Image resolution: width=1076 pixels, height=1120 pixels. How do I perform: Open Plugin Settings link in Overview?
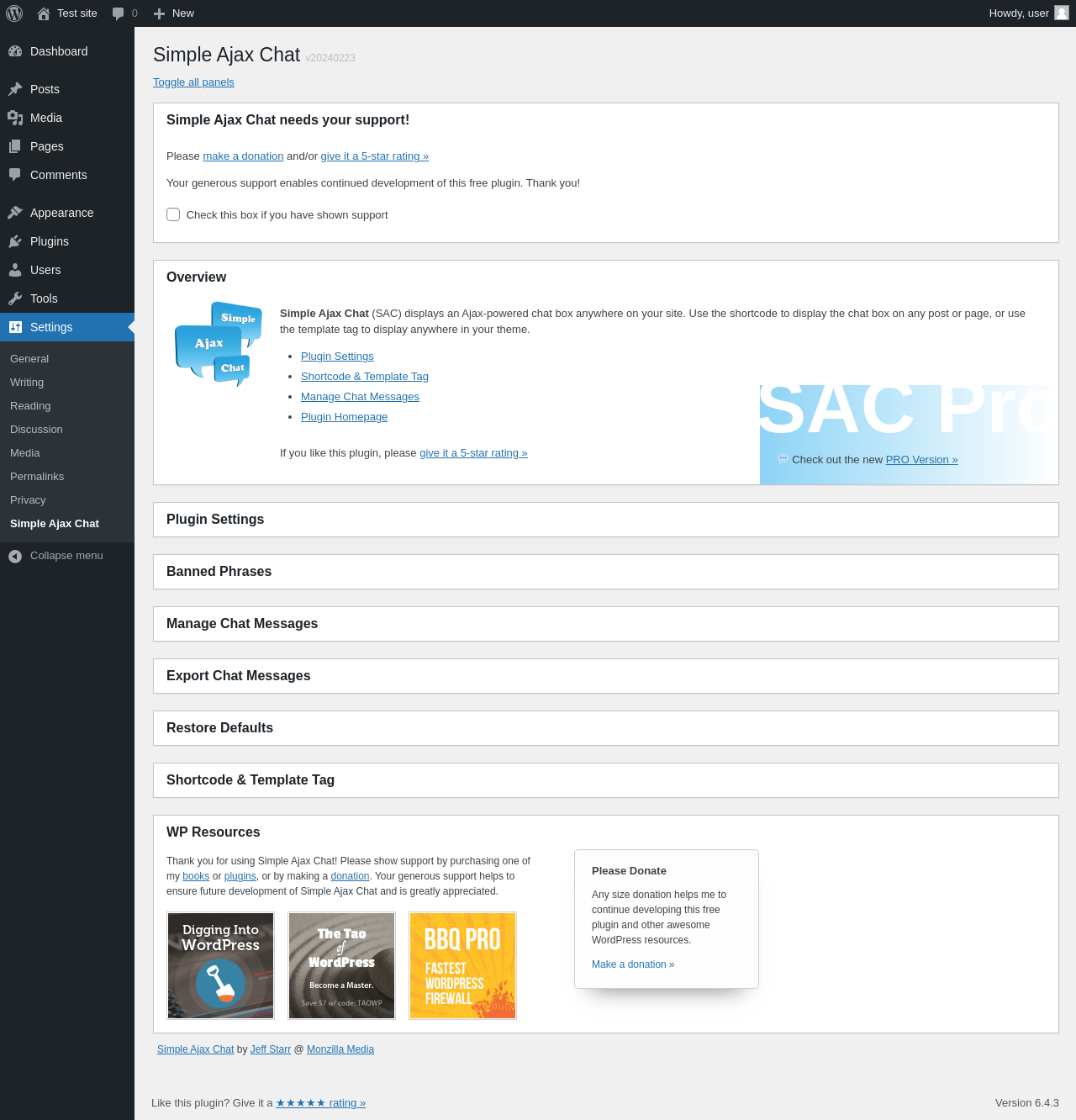(337, 357)
